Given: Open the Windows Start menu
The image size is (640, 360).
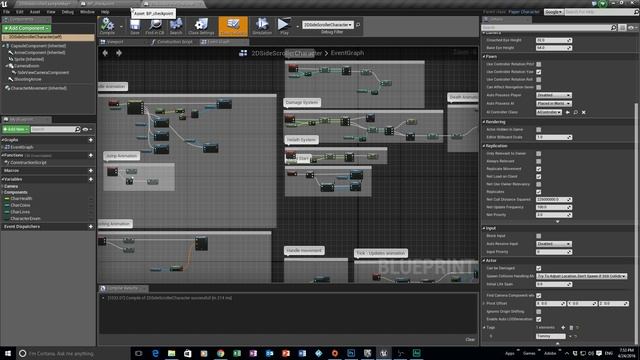Looking at the screenshot, I should pos(8,353).
